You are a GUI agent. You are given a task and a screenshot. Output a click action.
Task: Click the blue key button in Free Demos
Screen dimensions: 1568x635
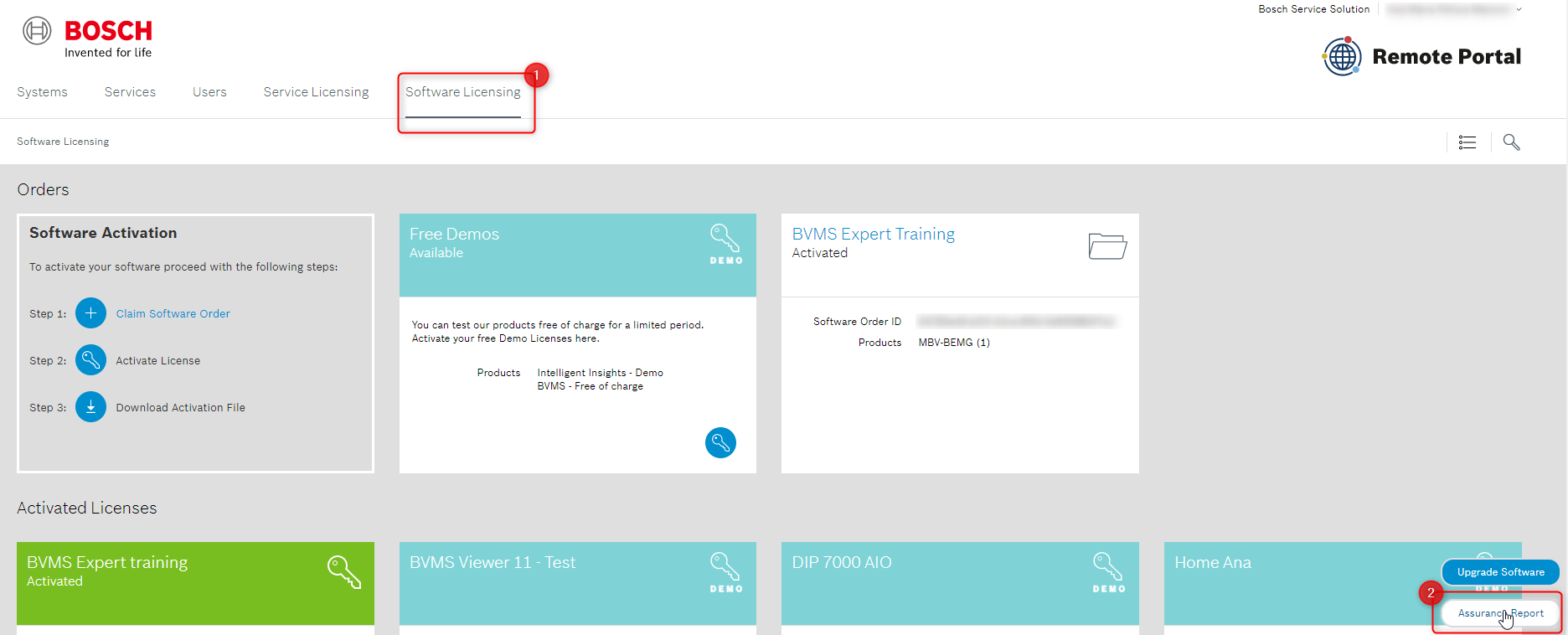click(720, 442)
